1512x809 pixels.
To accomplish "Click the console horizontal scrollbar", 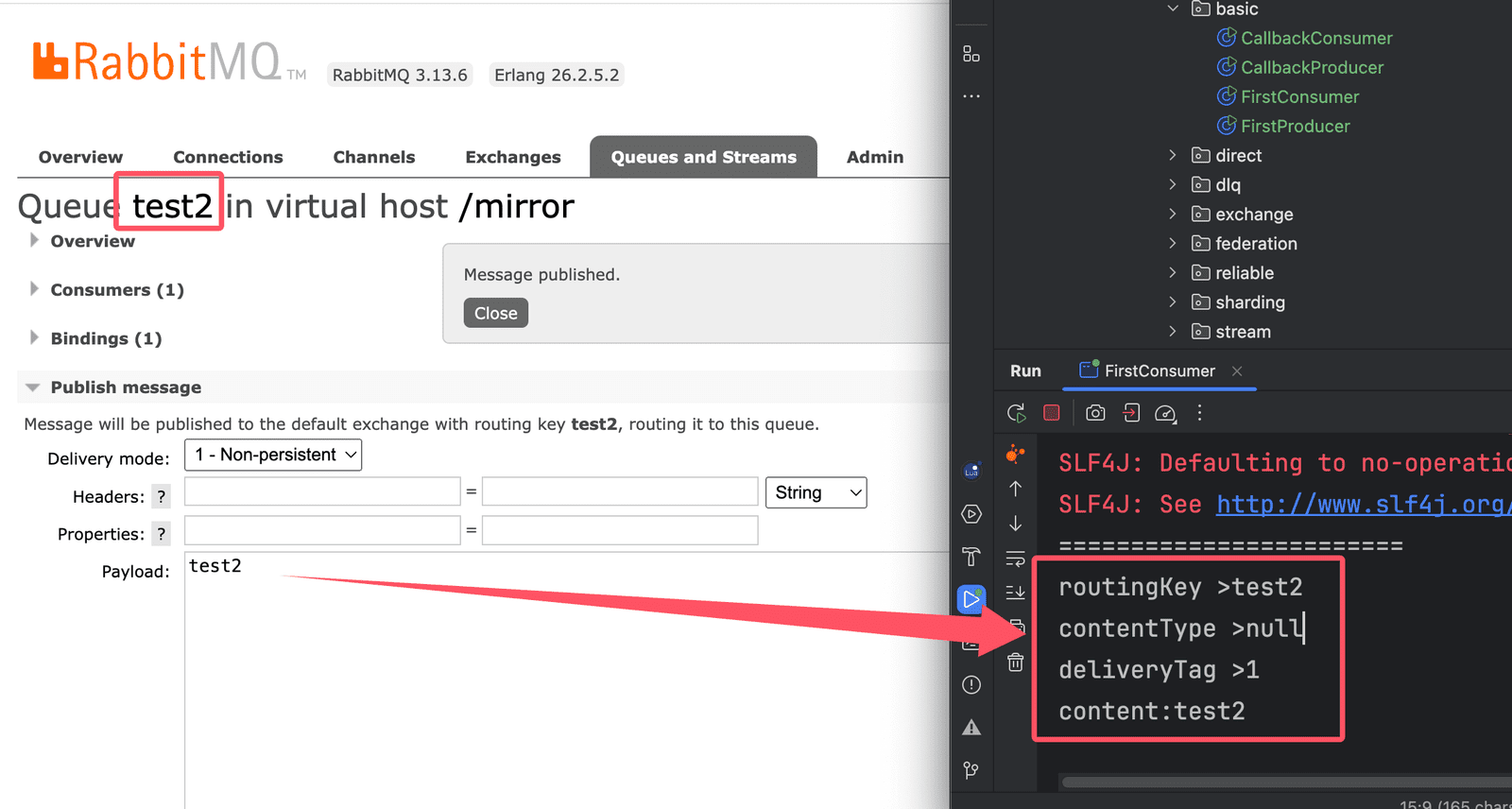I will coord(1287,783).
